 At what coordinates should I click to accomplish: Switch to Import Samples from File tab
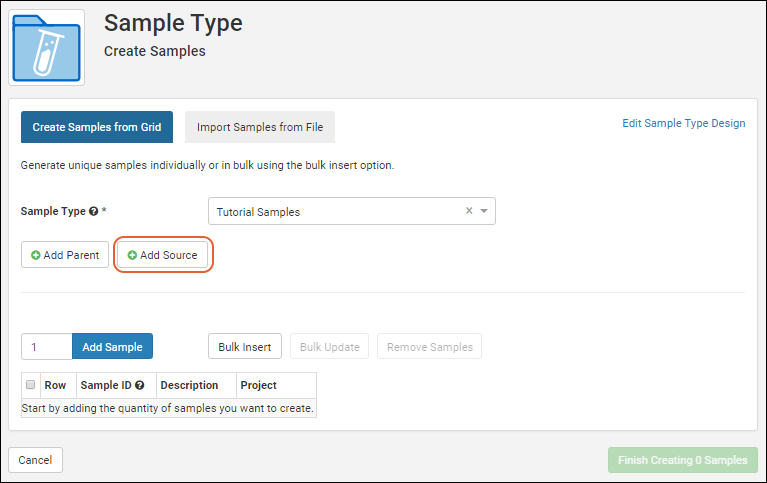tap(260, 127)
